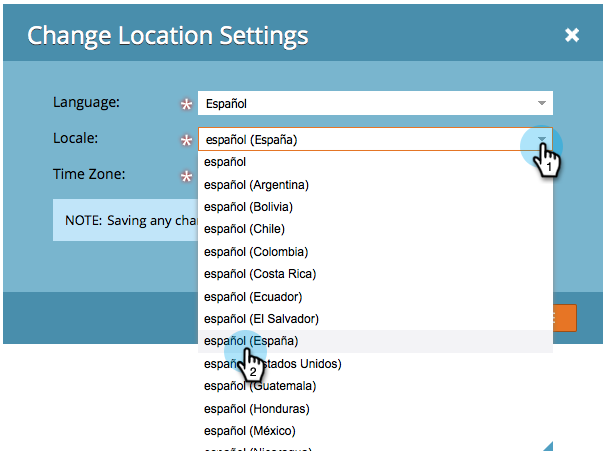Click the Language field showing Español

[x=375, y=103]
